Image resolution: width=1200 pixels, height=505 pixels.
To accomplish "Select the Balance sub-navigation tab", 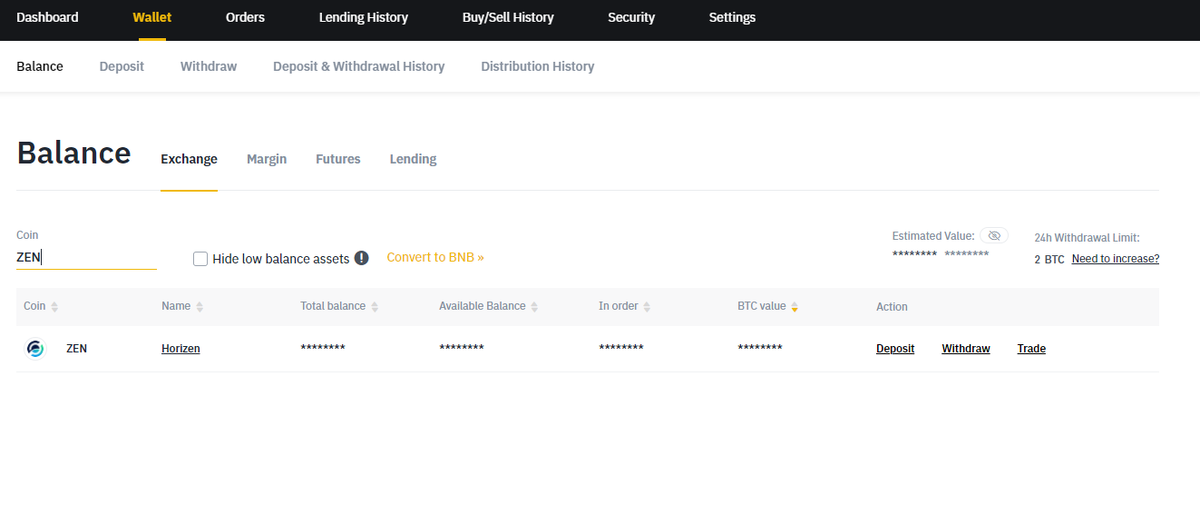I will [40, 66].
